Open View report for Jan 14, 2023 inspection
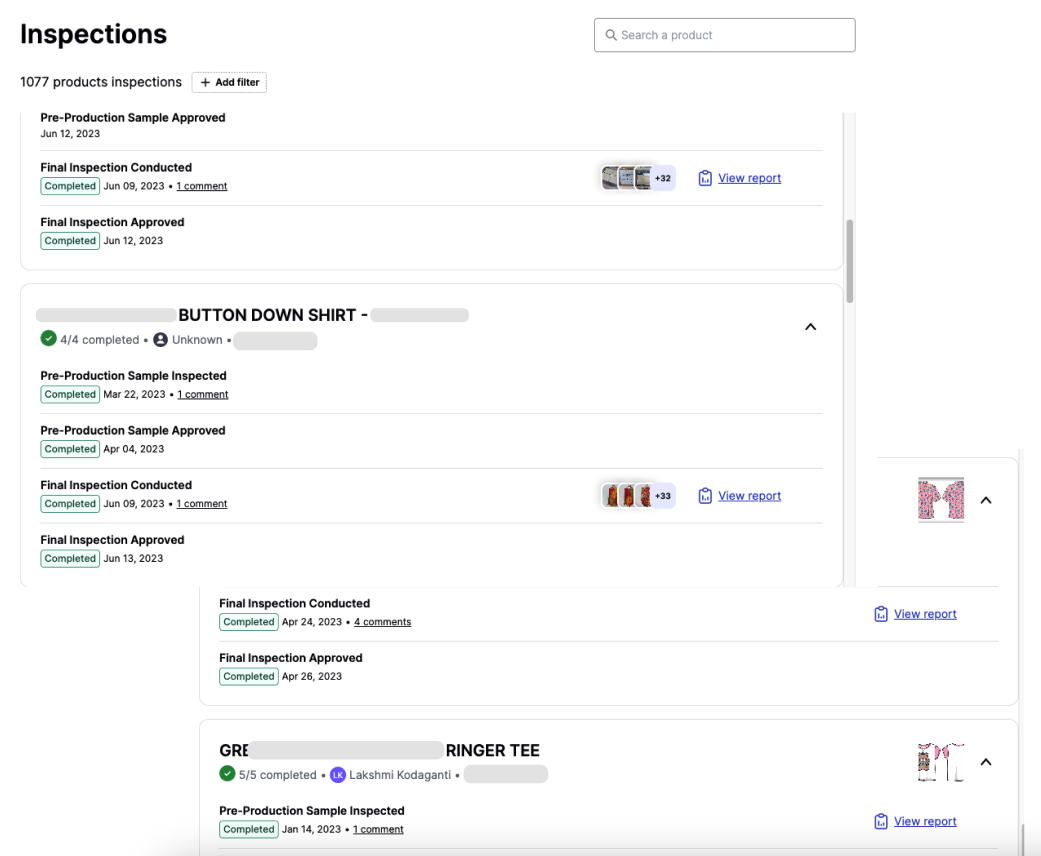The image size is (1041, 856). pyautogui.click(x=925, y=821)
